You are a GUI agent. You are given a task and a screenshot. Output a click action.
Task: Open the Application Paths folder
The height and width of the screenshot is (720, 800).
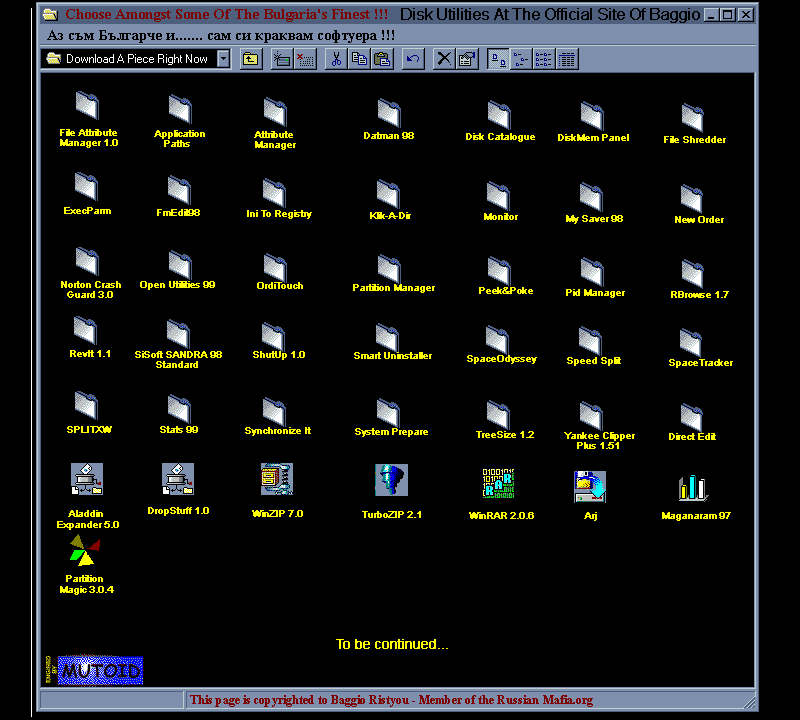click(x=180, y=109)
